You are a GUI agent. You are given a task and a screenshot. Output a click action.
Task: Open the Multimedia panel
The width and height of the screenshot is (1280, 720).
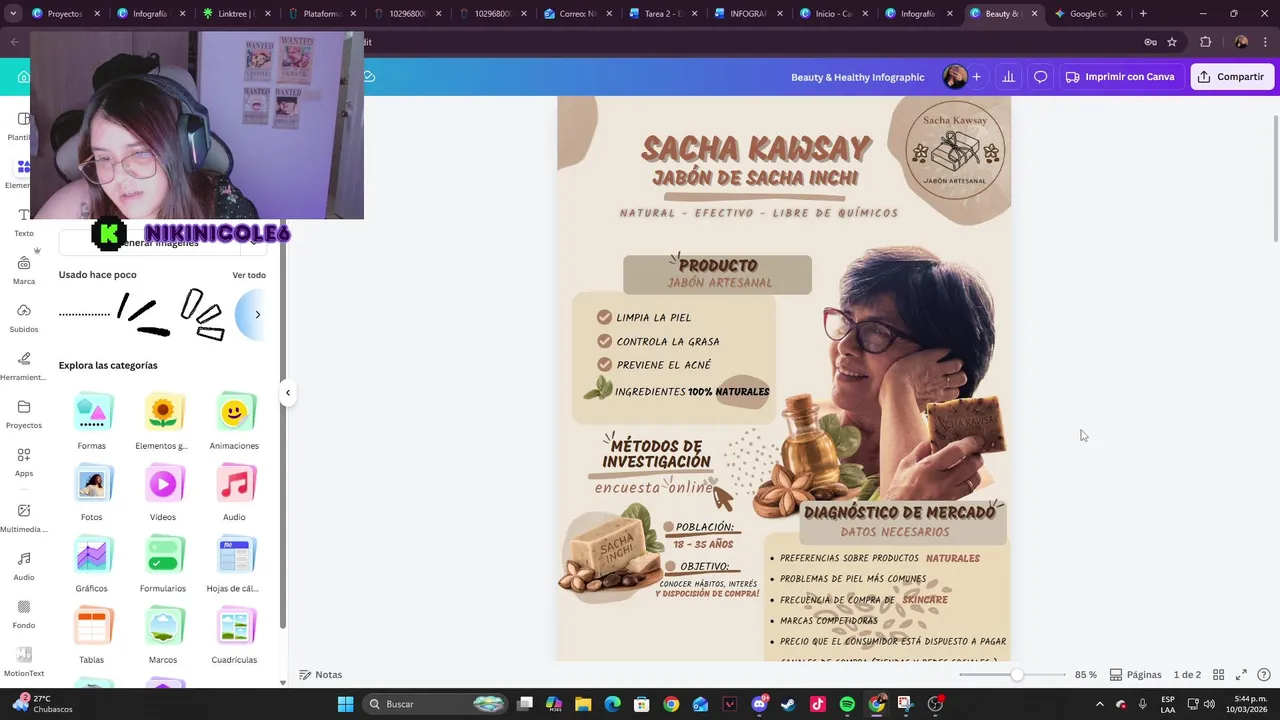(24, 518)
